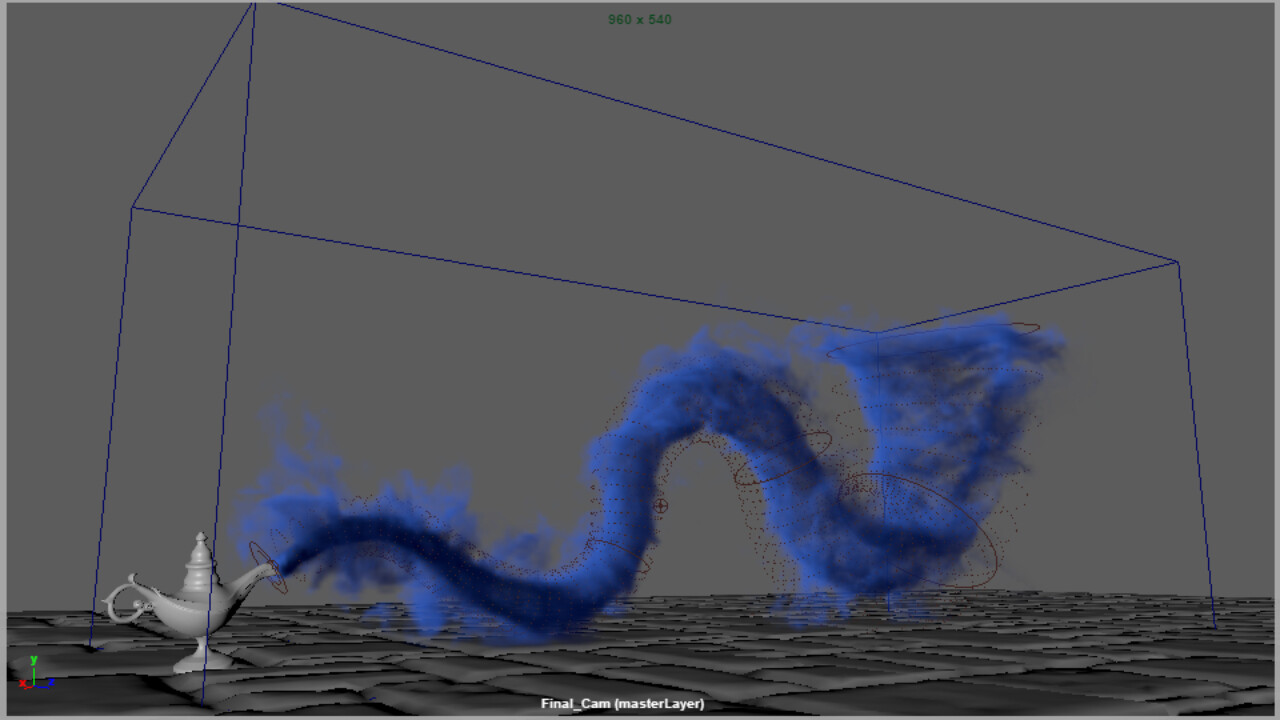This screenshot has width=1280, height=720.
Task: Click the red X axis label
Action: coord(22,684)
